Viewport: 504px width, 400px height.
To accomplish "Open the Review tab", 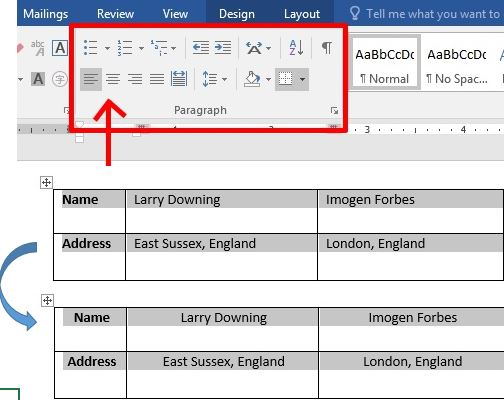I will tap(115, 14).
